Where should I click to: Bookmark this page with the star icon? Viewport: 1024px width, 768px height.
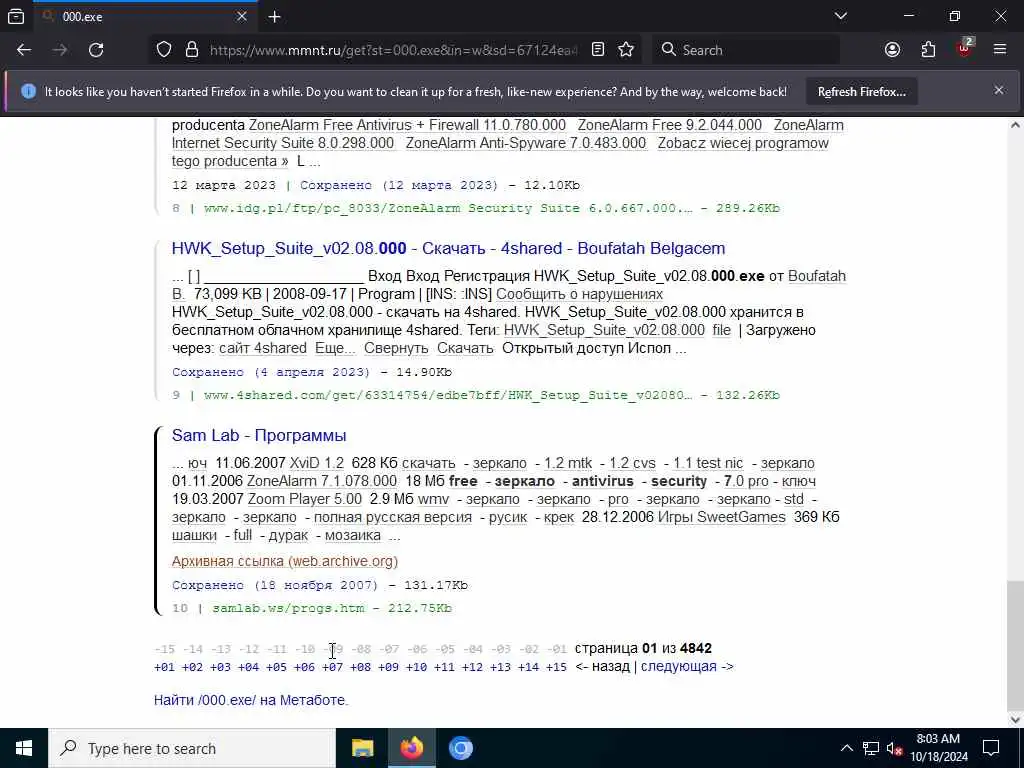click(626, 50)
